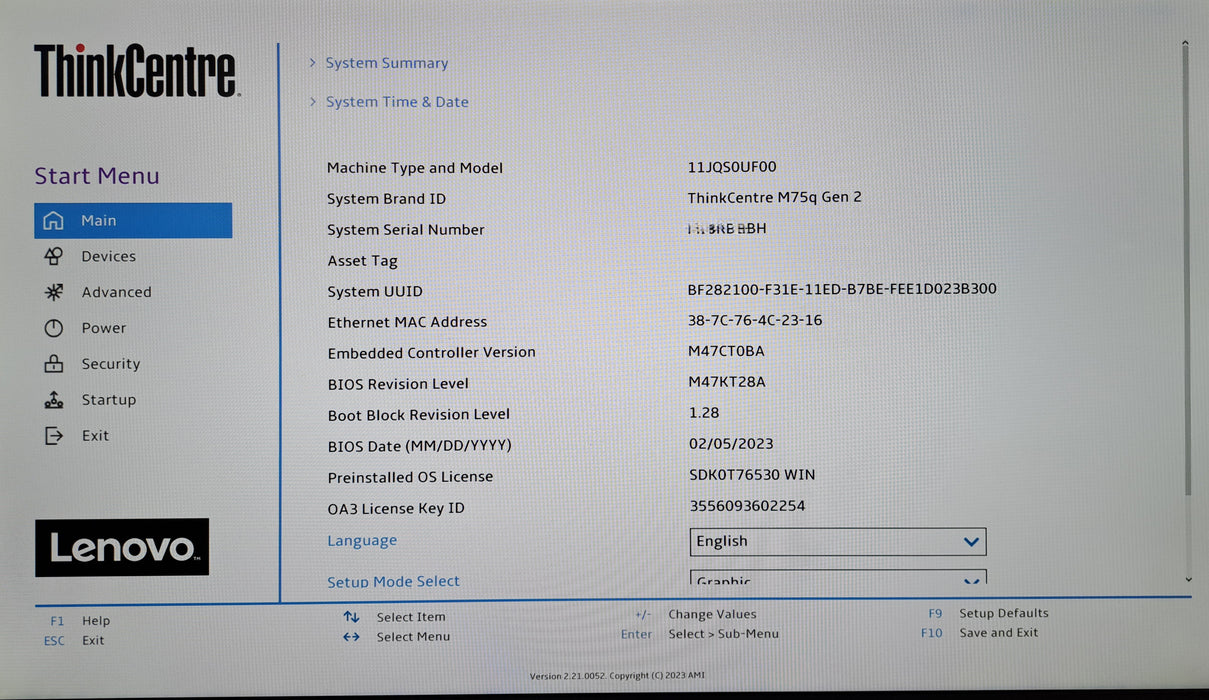Open System Time & Date link

coord(397,102)
